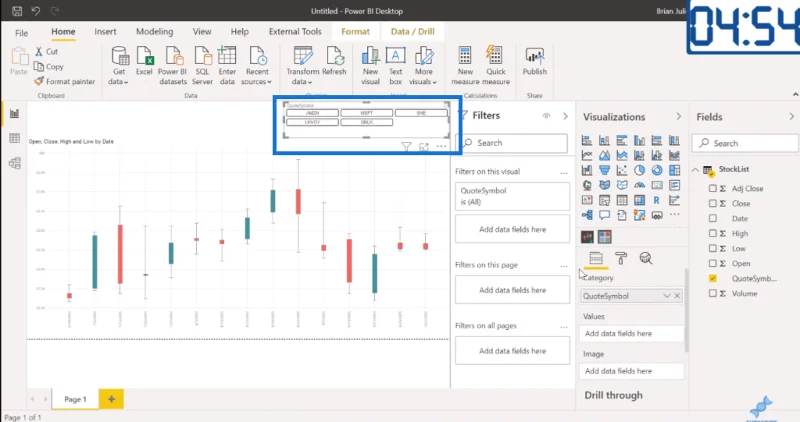Viewport: 800px width, 422px height.
Task: Open slicer visual's More options ellipsis
Action: (441, 147)
